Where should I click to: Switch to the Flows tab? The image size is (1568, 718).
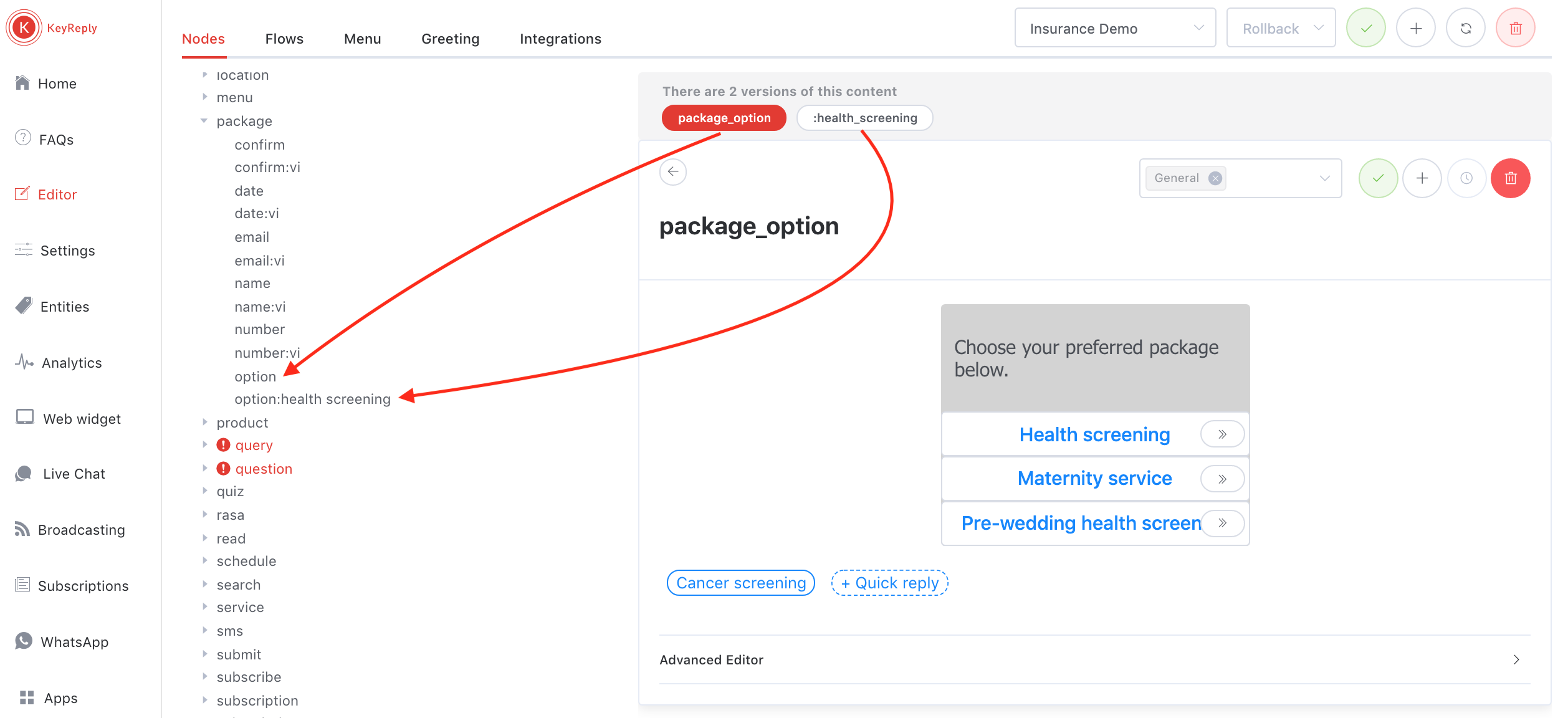[x=284, y=39]
